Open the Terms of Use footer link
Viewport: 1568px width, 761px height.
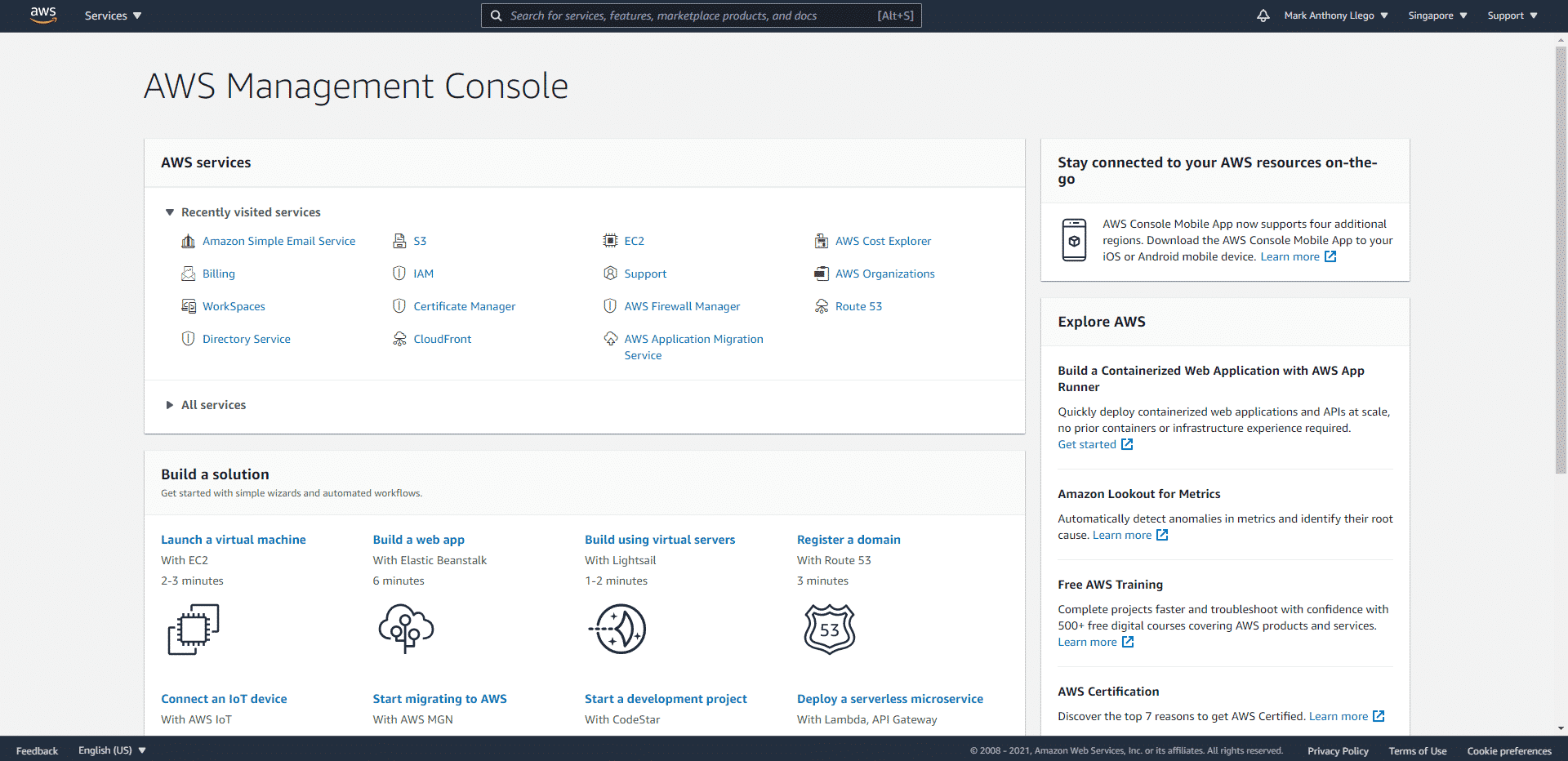click(1418, 751)
